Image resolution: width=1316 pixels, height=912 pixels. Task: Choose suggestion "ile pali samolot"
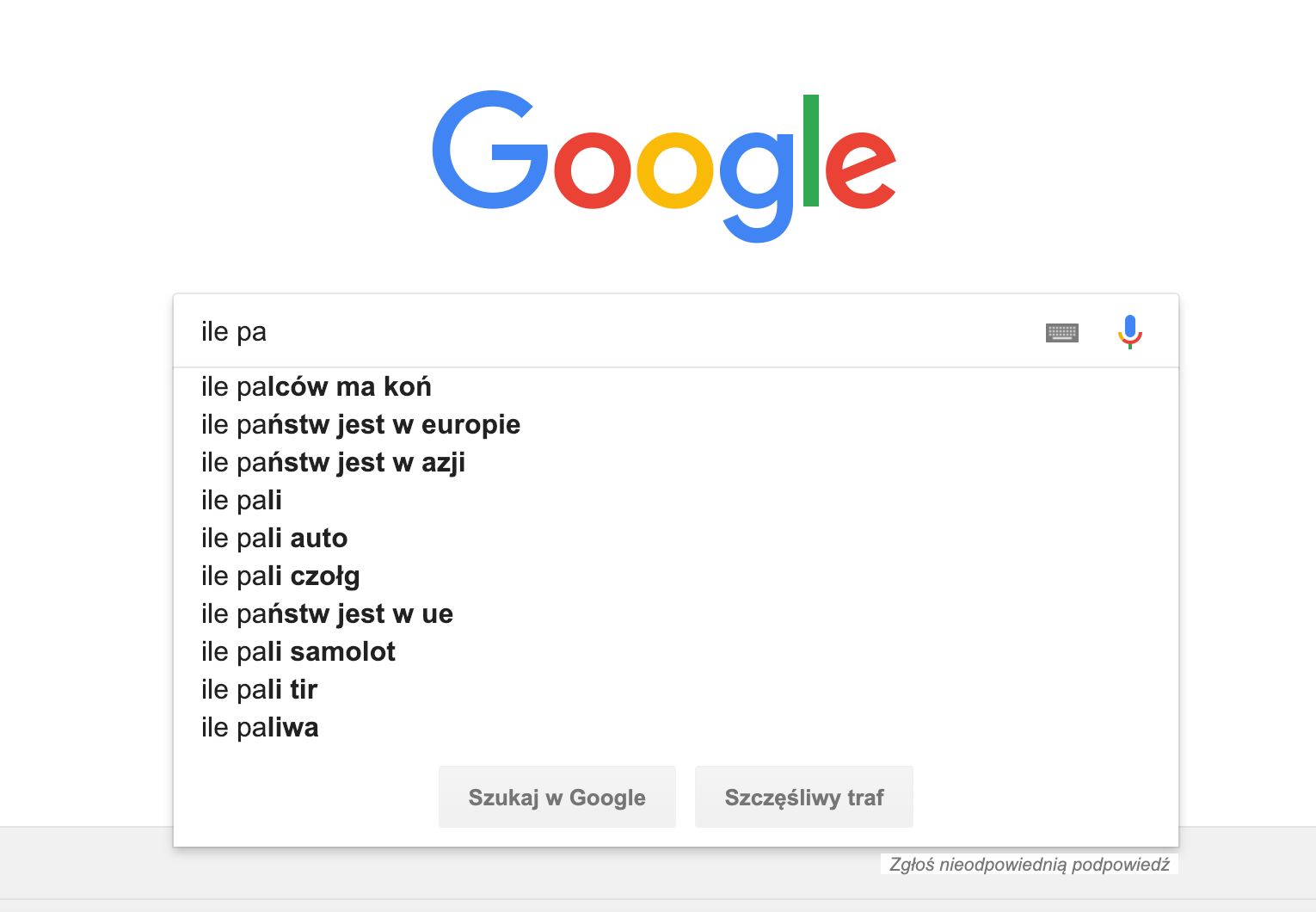pyautogui.click(x=298, y=652)
